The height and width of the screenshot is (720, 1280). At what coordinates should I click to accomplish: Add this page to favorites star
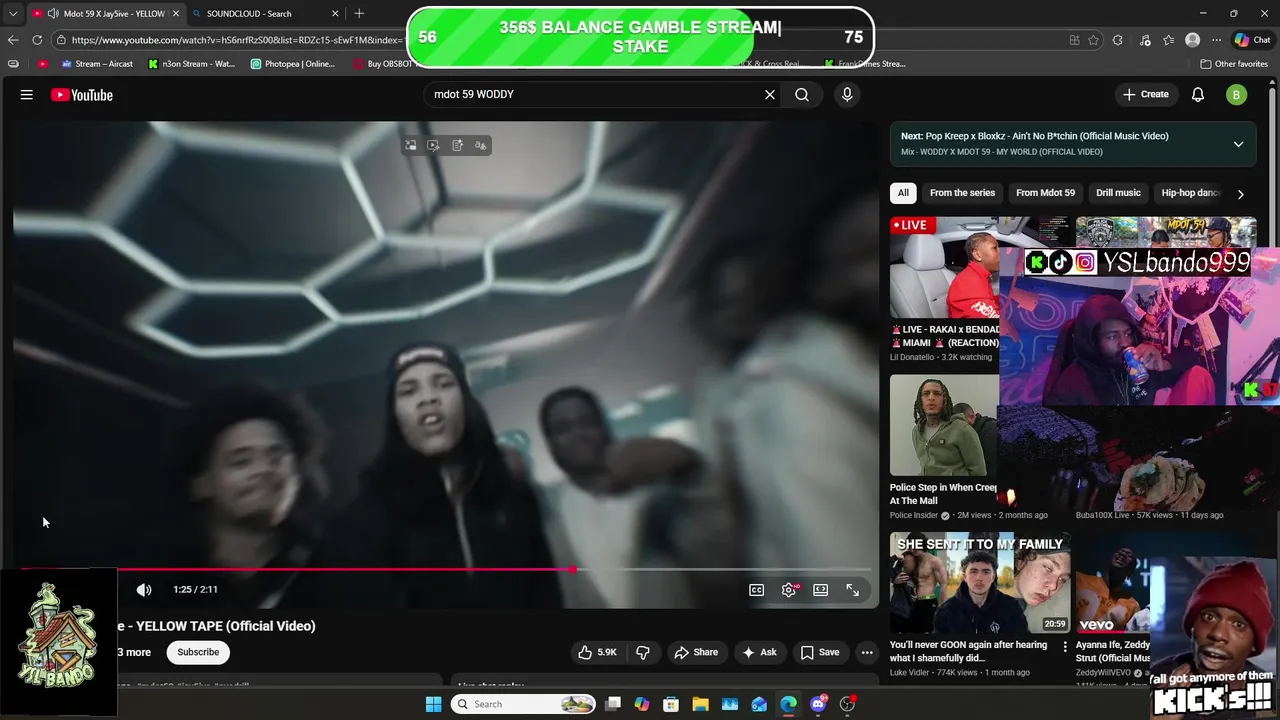[1093, 40]
